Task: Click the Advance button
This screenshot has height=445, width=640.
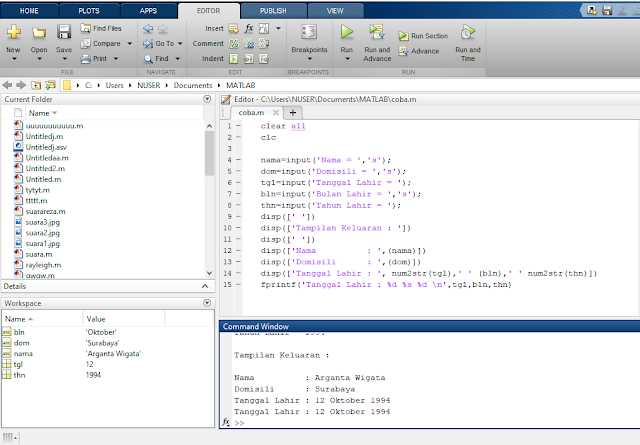Action: pyautogui.click(x=419, y=51)
